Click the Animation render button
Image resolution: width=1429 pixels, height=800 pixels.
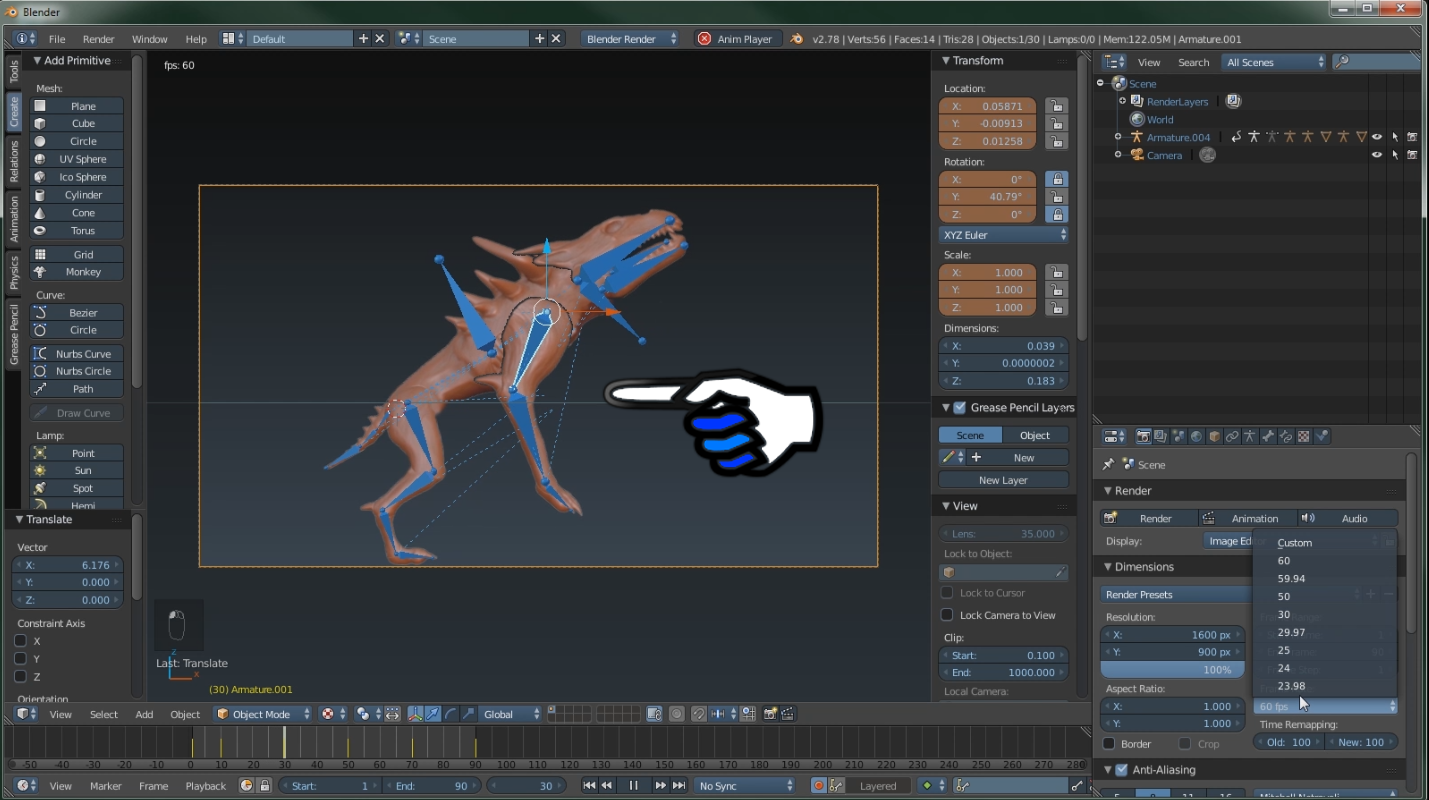[1247, 518]
